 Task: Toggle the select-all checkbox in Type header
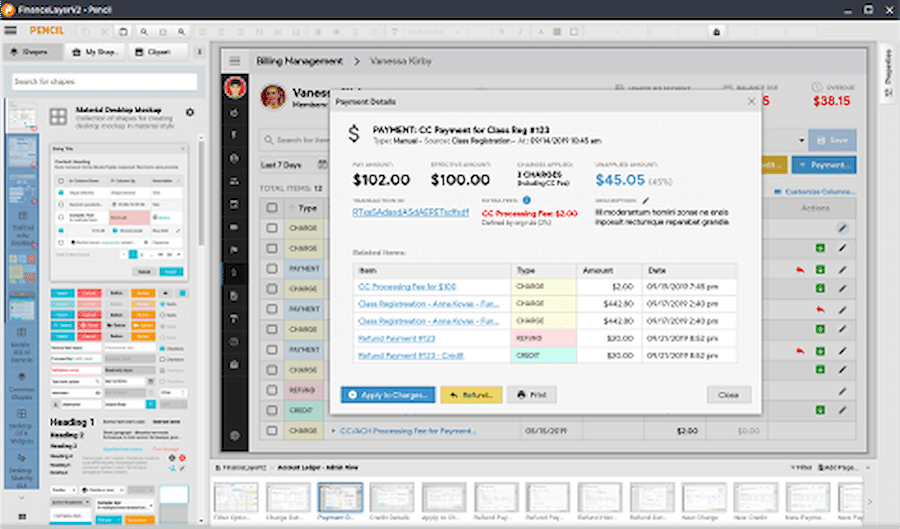(271, 208)
